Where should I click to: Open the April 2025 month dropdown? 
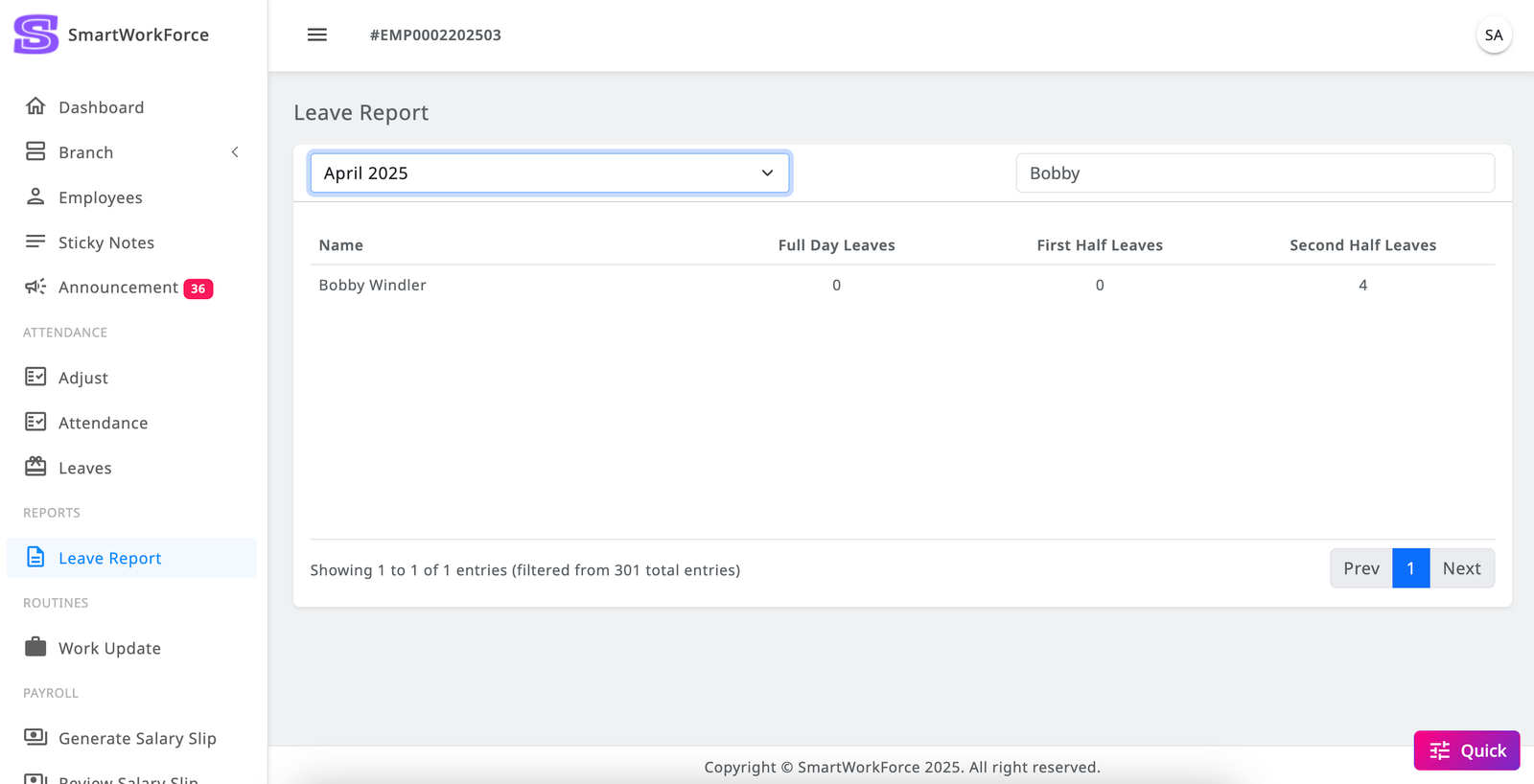(549, 173)
